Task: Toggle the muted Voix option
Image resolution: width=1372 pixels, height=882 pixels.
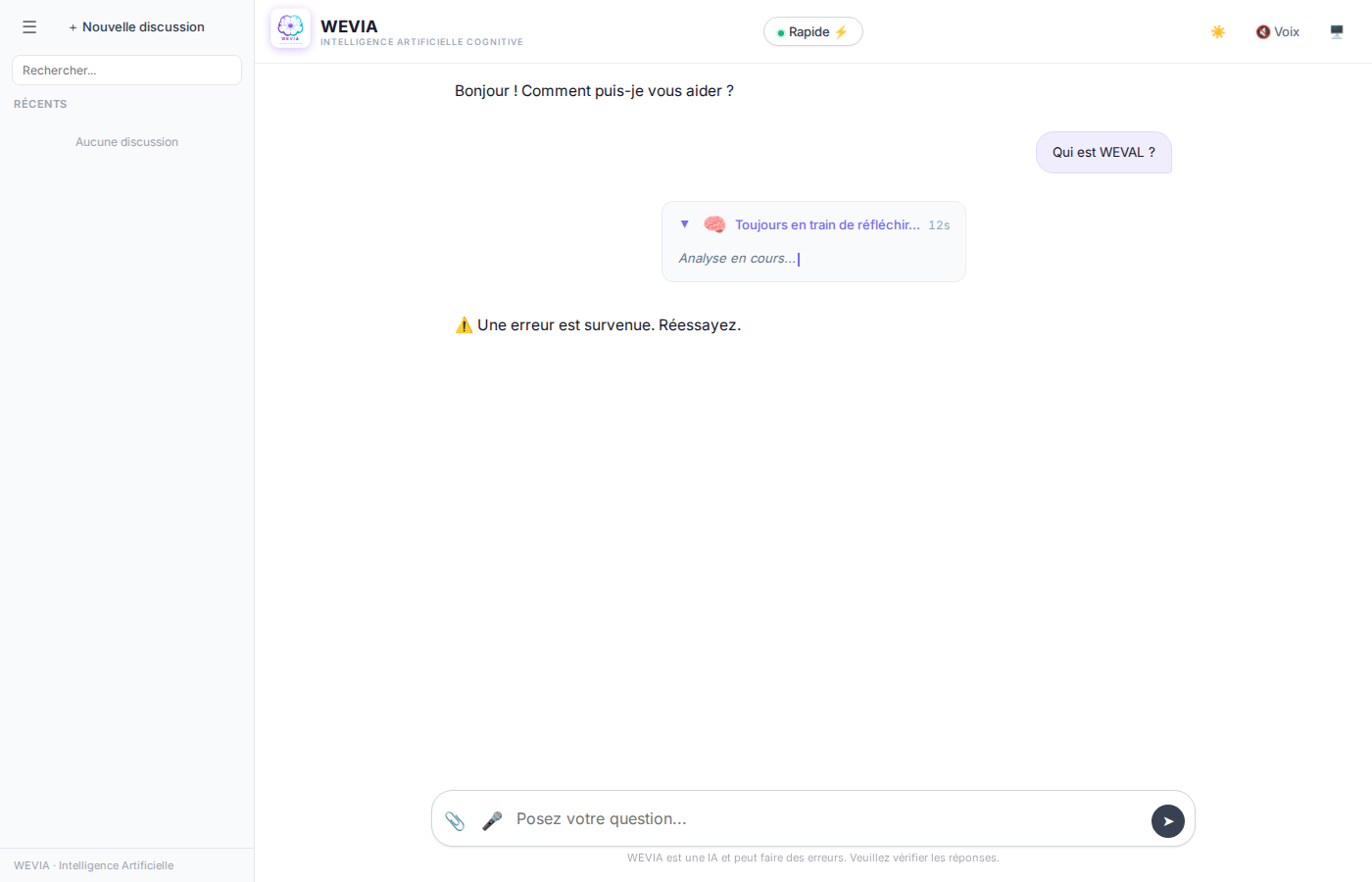Action: tap(1277, 31)
